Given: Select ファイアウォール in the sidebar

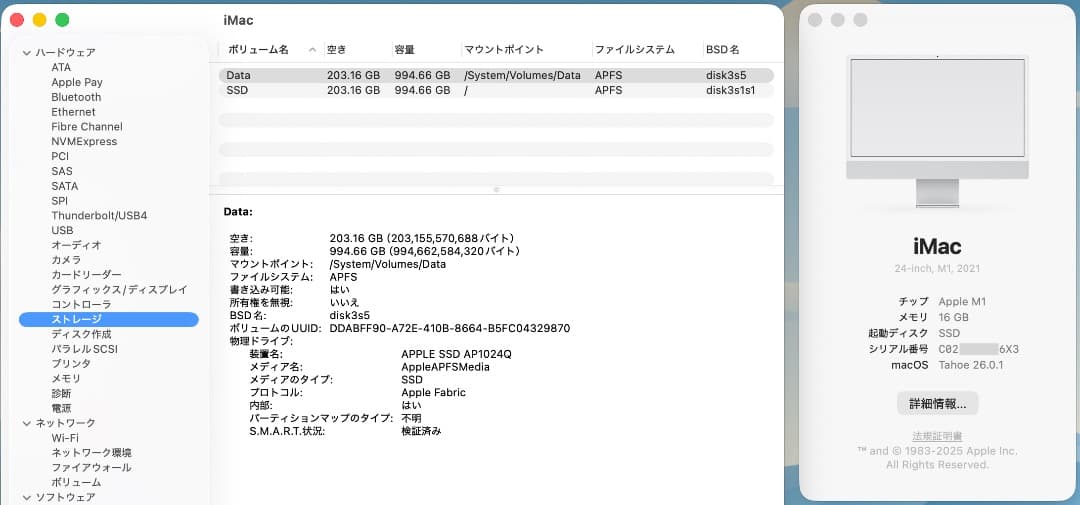Looking at the screenshot, I should click(92, 467).
